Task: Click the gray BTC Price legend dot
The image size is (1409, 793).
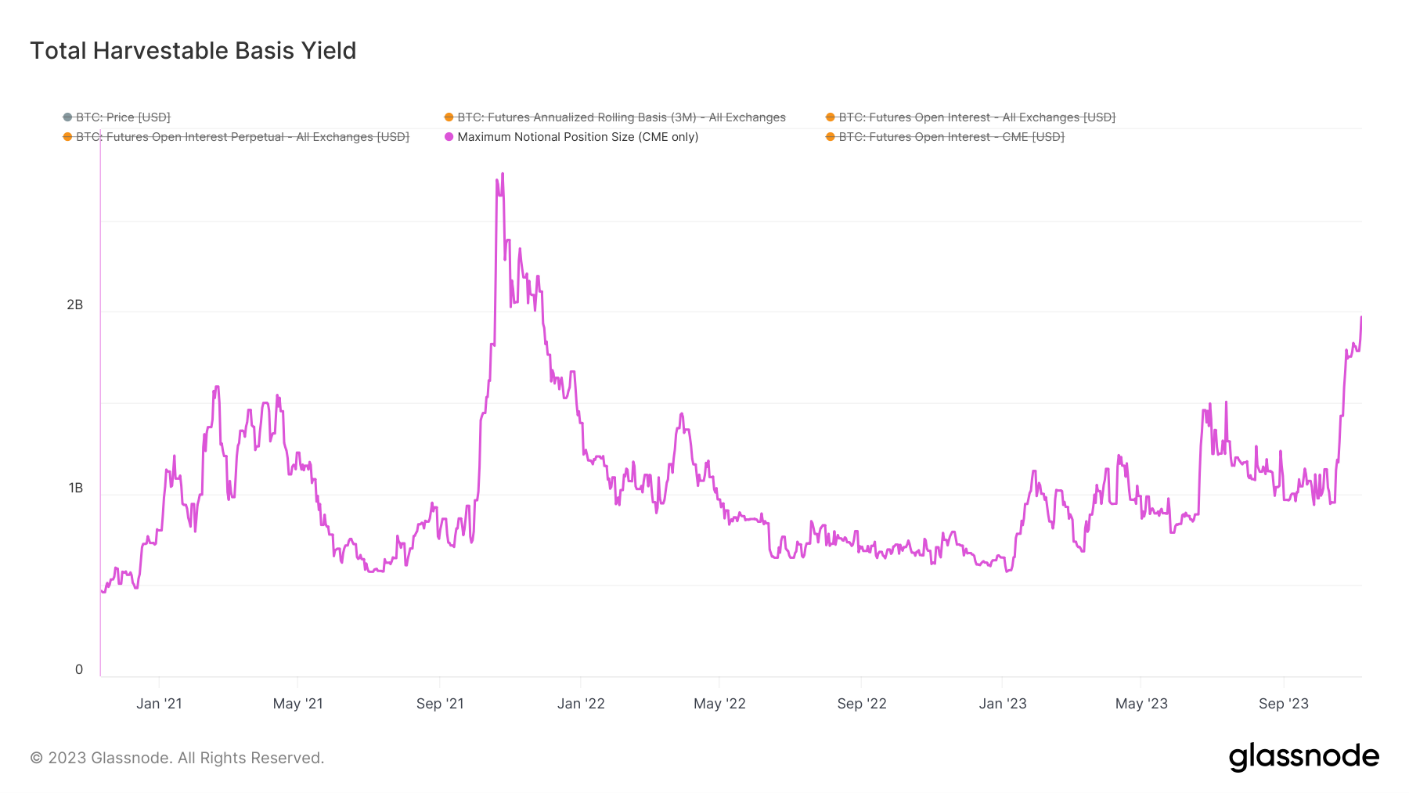Action: click(67, 118)
